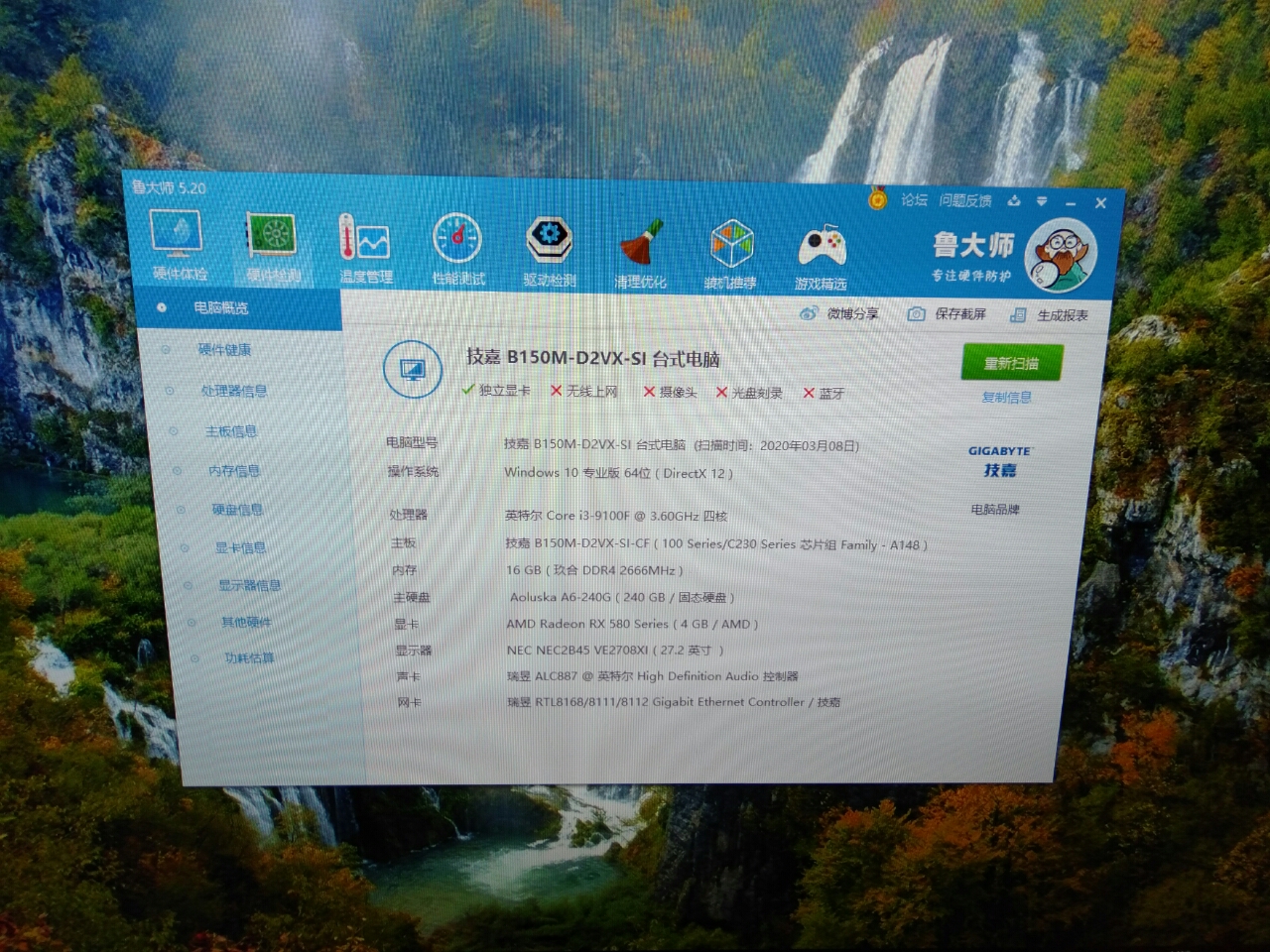
Task: Select 处理器信息 in the sidebar
Action: pos(234,391)
